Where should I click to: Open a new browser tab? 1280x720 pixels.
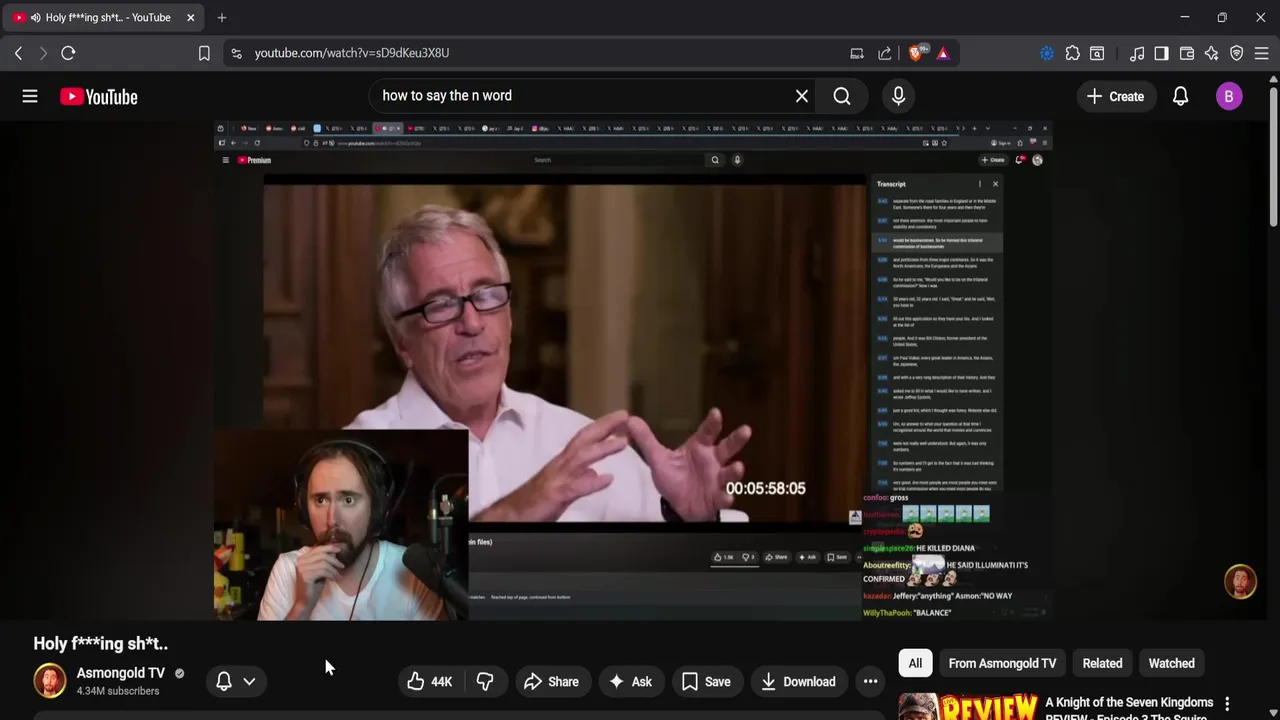(x=222, y=17)
